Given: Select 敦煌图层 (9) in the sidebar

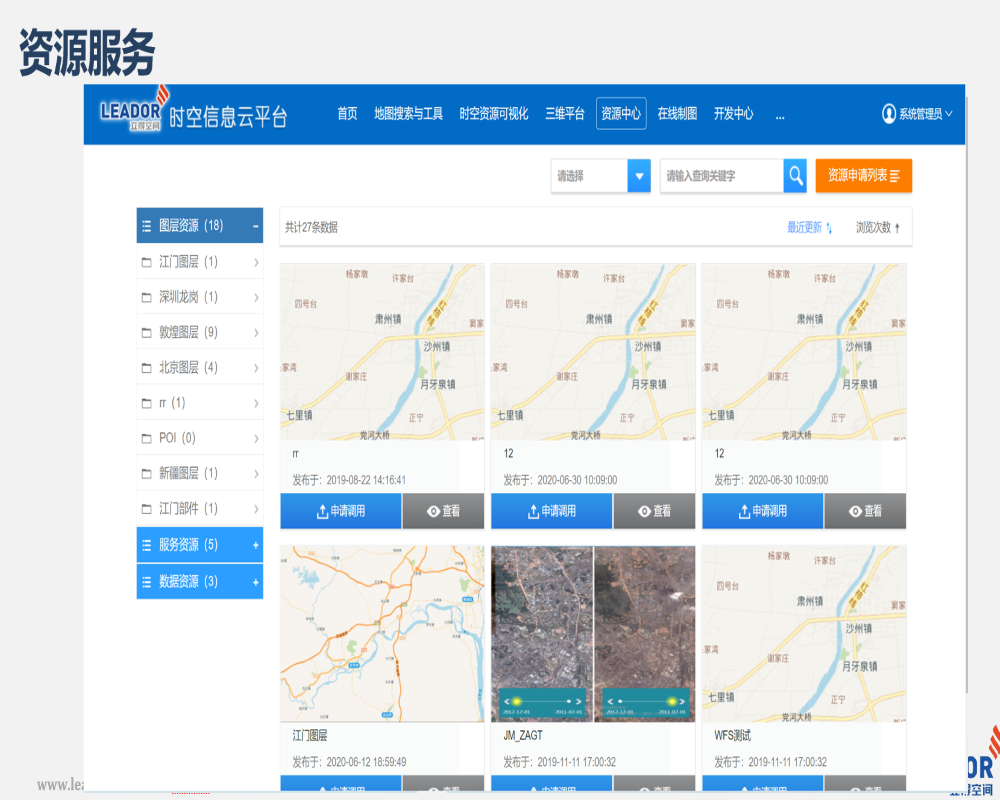Looking at the screenshot, I should pyautogui.click(x=188, y=332).
